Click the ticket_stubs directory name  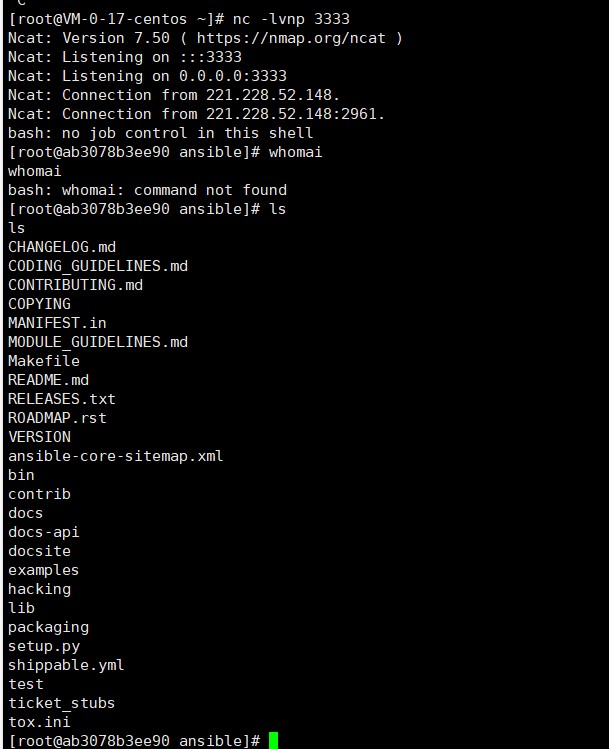(x=62, y=703)
